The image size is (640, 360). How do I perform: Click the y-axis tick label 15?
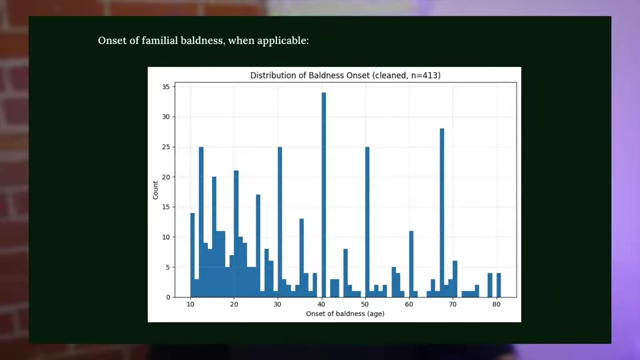[166, 207]
